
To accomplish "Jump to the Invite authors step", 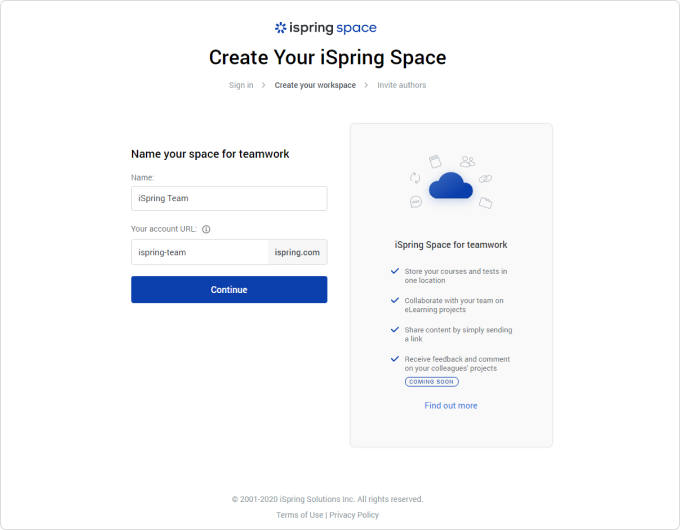I will coord(401,85).
